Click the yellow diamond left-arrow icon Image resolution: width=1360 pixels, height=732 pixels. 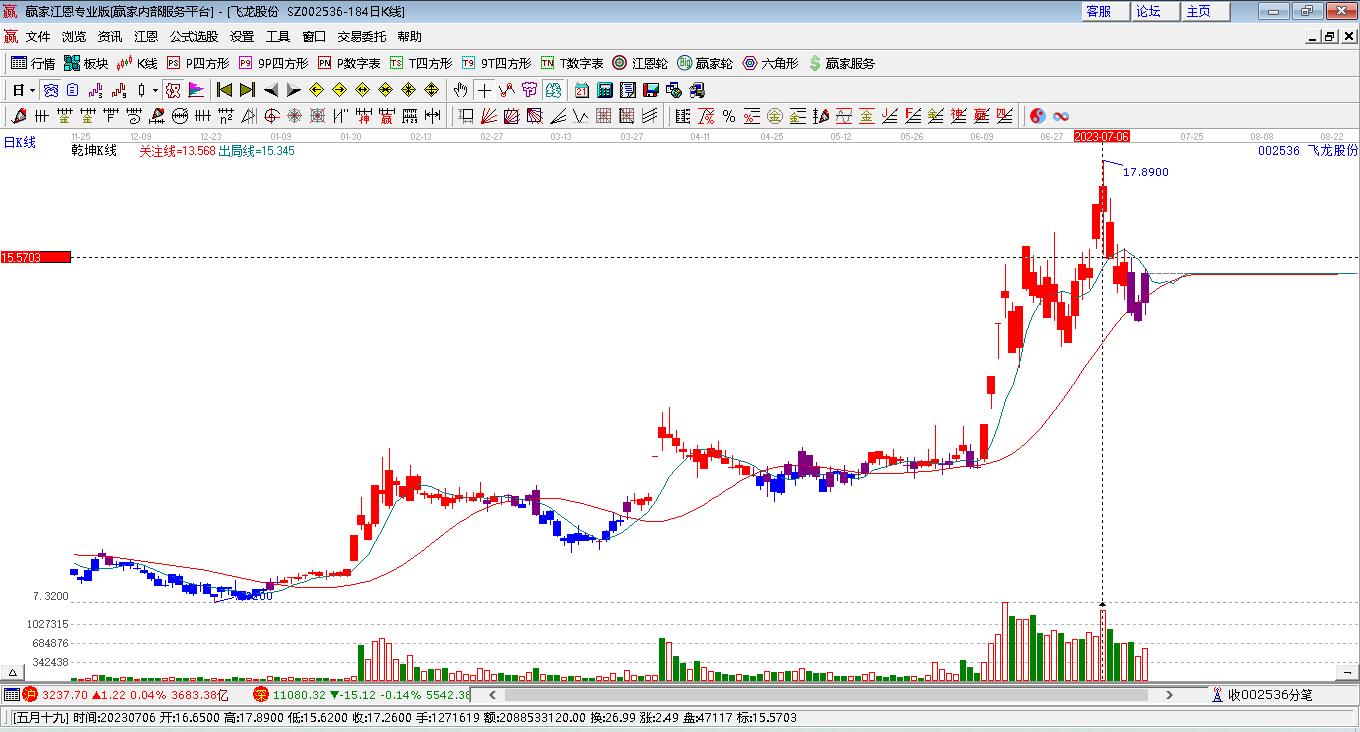pos(317,90)
